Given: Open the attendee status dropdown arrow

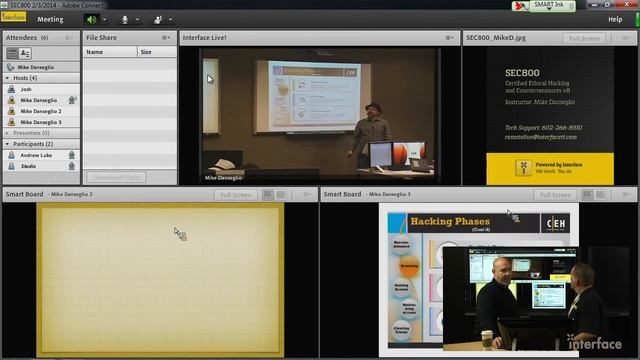Looking at the screenshot, I should tap(170, 19).
